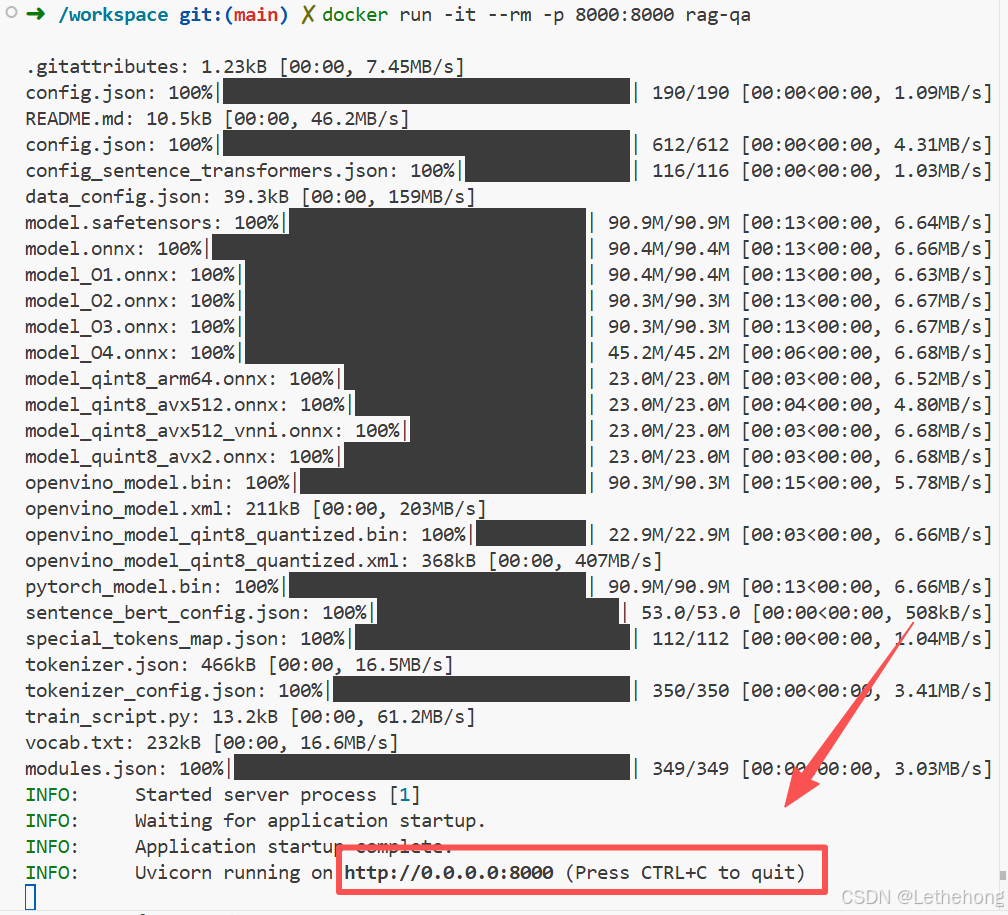The height and width of the screenshot is (915, 1008).
Task: Click the 4.80MB/s speed value
Action: click(938, 404)
